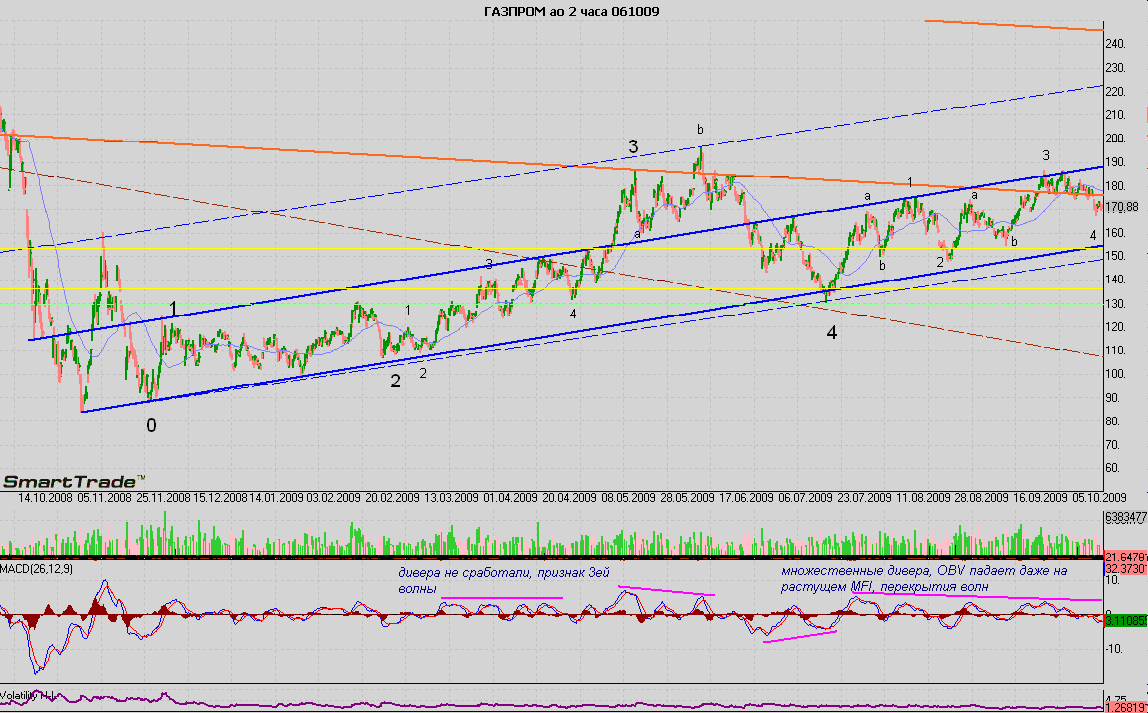Image resolution: width=1148 pixels, height=713 pixels.
Task: Select the -10 level on the MACD scale
Action: [x=1116, y=649]
